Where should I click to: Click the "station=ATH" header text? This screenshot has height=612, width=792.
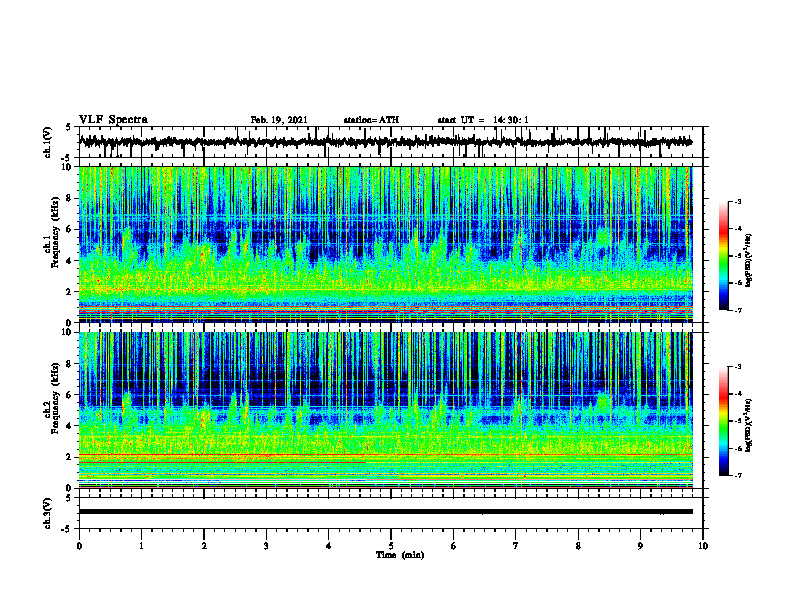coord(371,120)
